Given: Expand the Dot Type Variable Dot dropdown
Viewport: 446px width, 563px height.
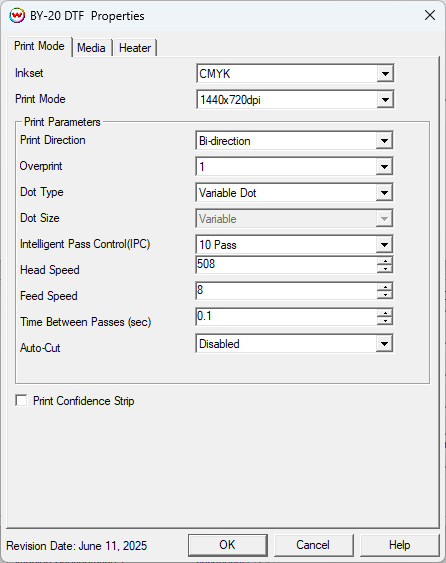Looking at the screenshot, I should click(294, 193).
